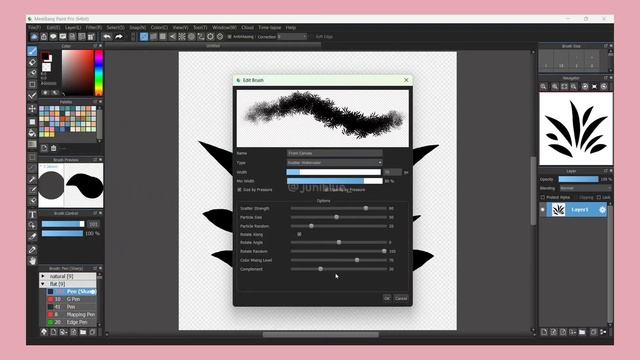Click Cancel in Edit Brush dialog
This screenshot has height=360, width=640.
(401, 298)
